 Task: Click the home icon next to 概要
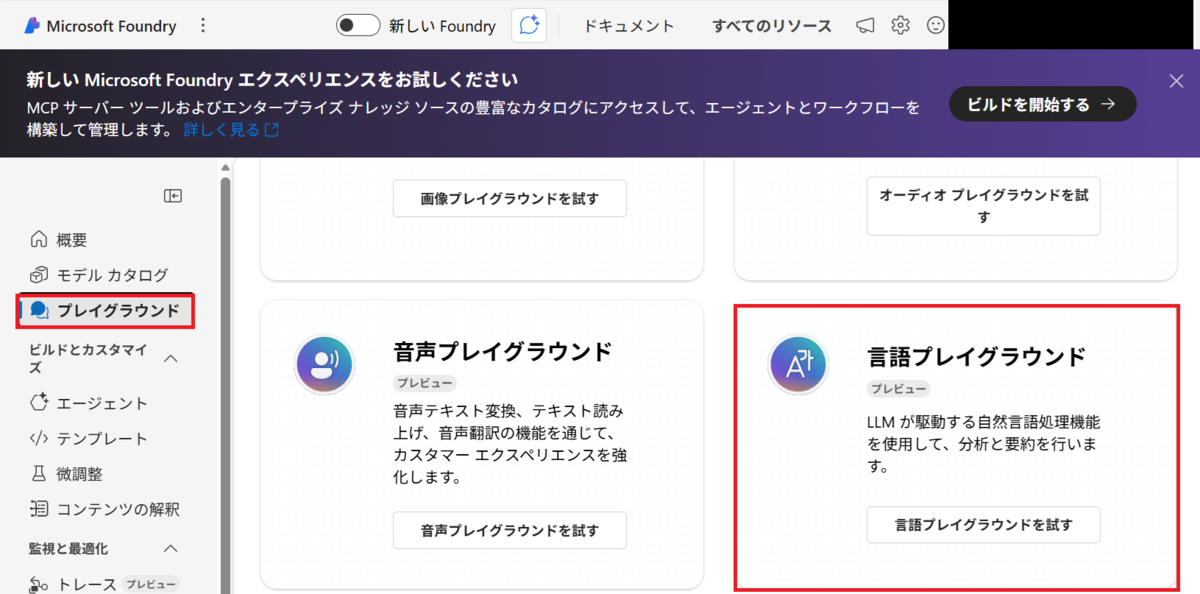tap(39, 240)
